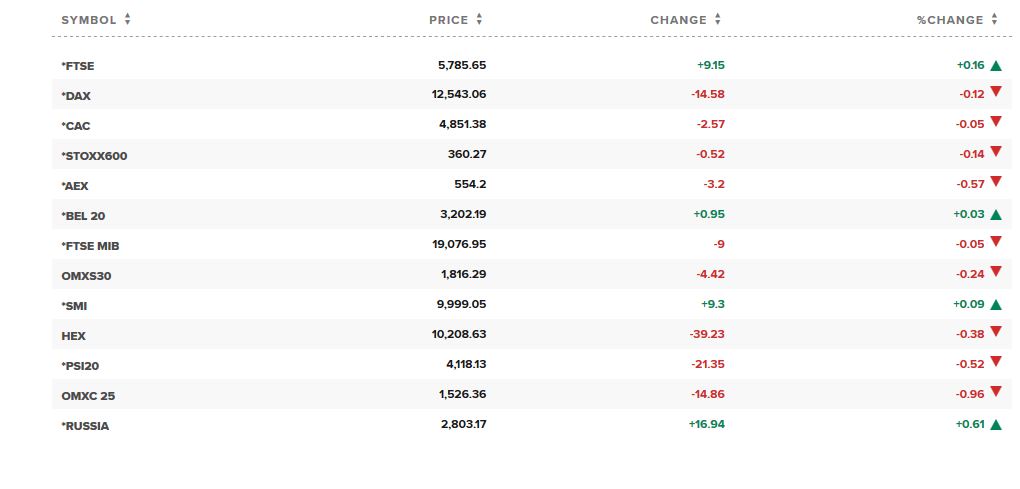Sort table by the PRICE column arrows
Screen dimensions: 1020x489
pos(479,20)
